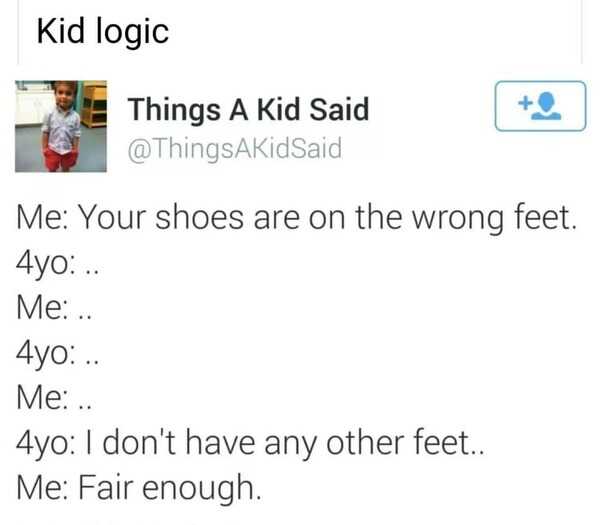Click the "Me: Fair enough." line
This screenshot has width=600, height=525.
pos(138,489)
